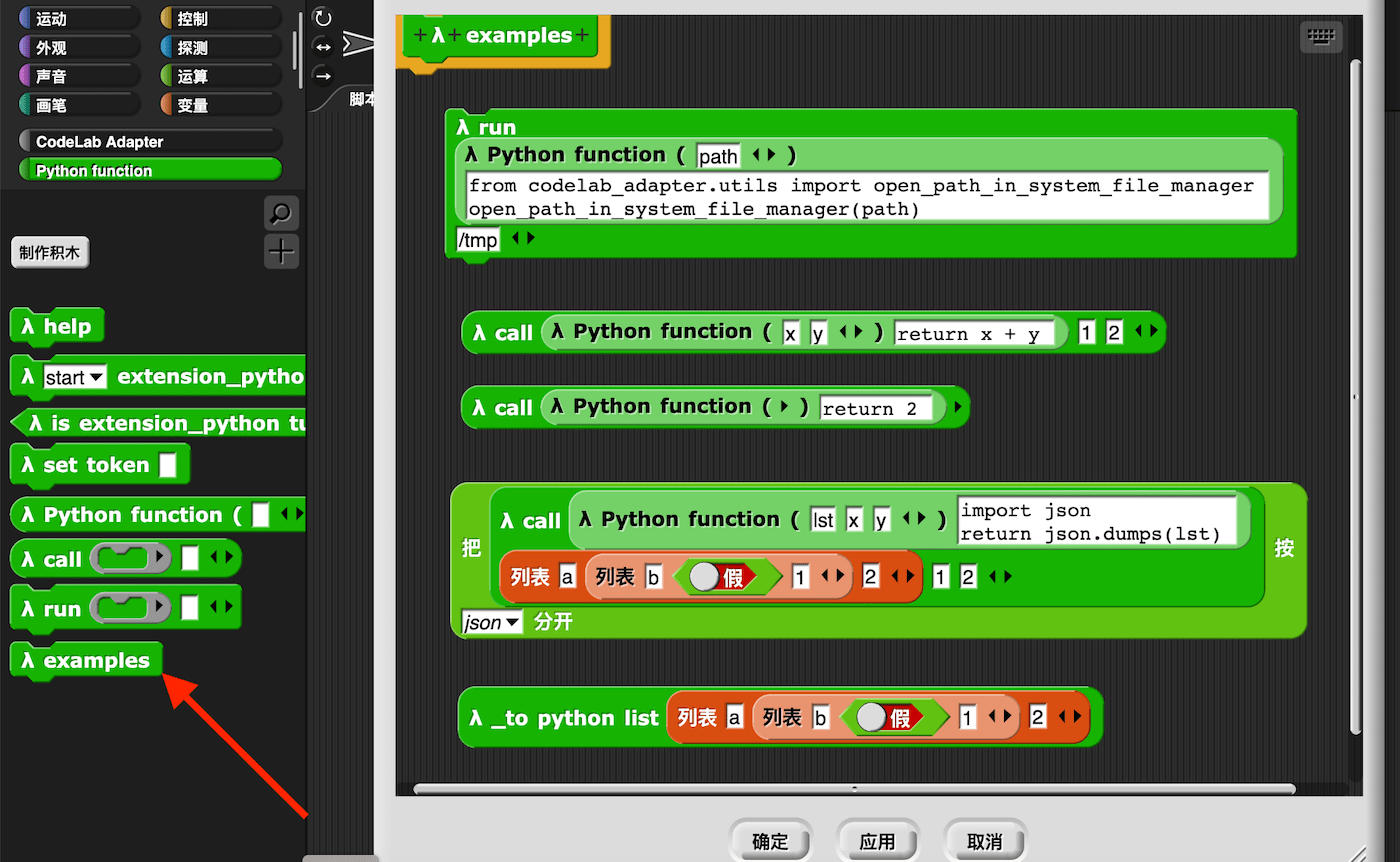Open the json dropdown below the call block
Screen dimensions: 1400x862
pyautogui.click(x=490, y=621)
